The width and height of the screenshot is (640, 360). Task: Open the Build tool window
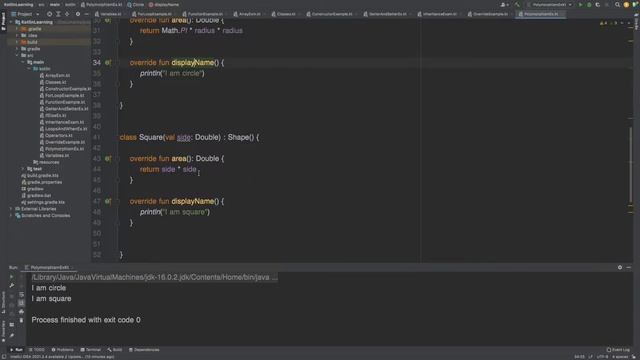pos(115,350)
